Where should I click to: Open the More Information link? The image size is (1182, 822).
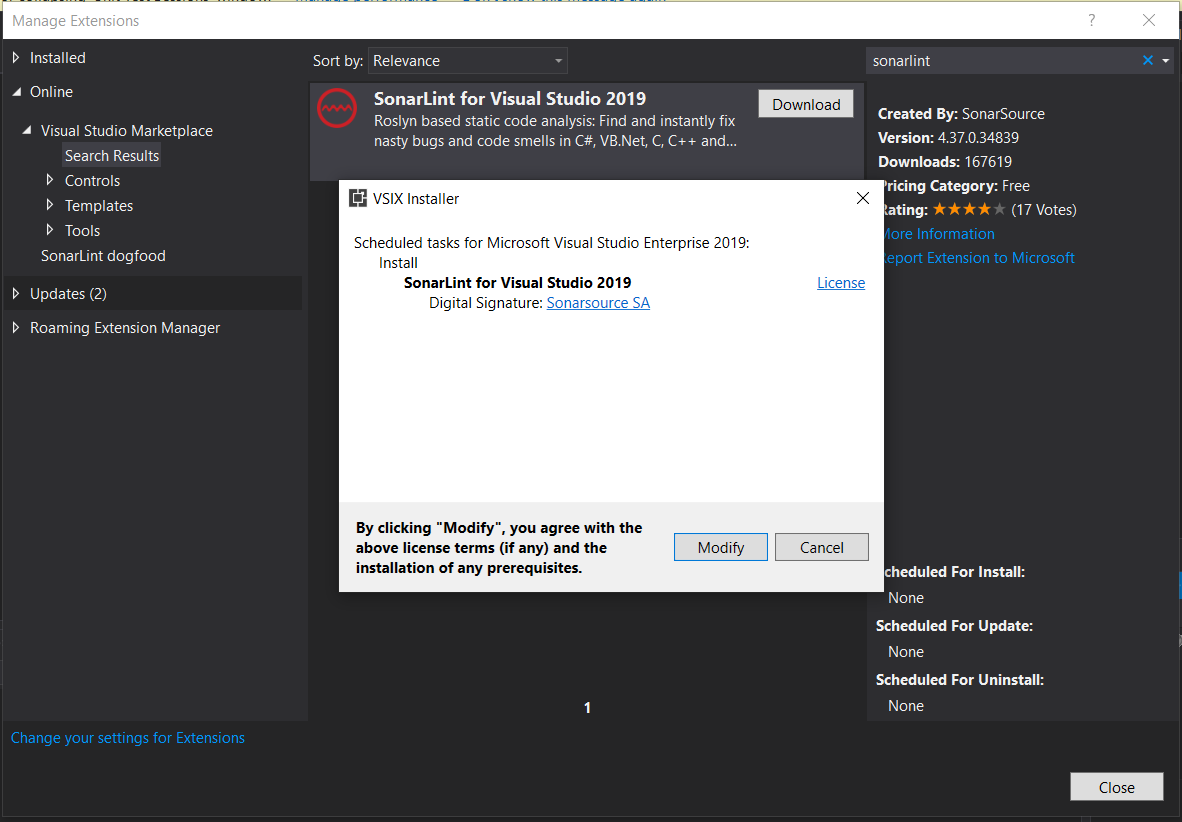tap(937, 234)
